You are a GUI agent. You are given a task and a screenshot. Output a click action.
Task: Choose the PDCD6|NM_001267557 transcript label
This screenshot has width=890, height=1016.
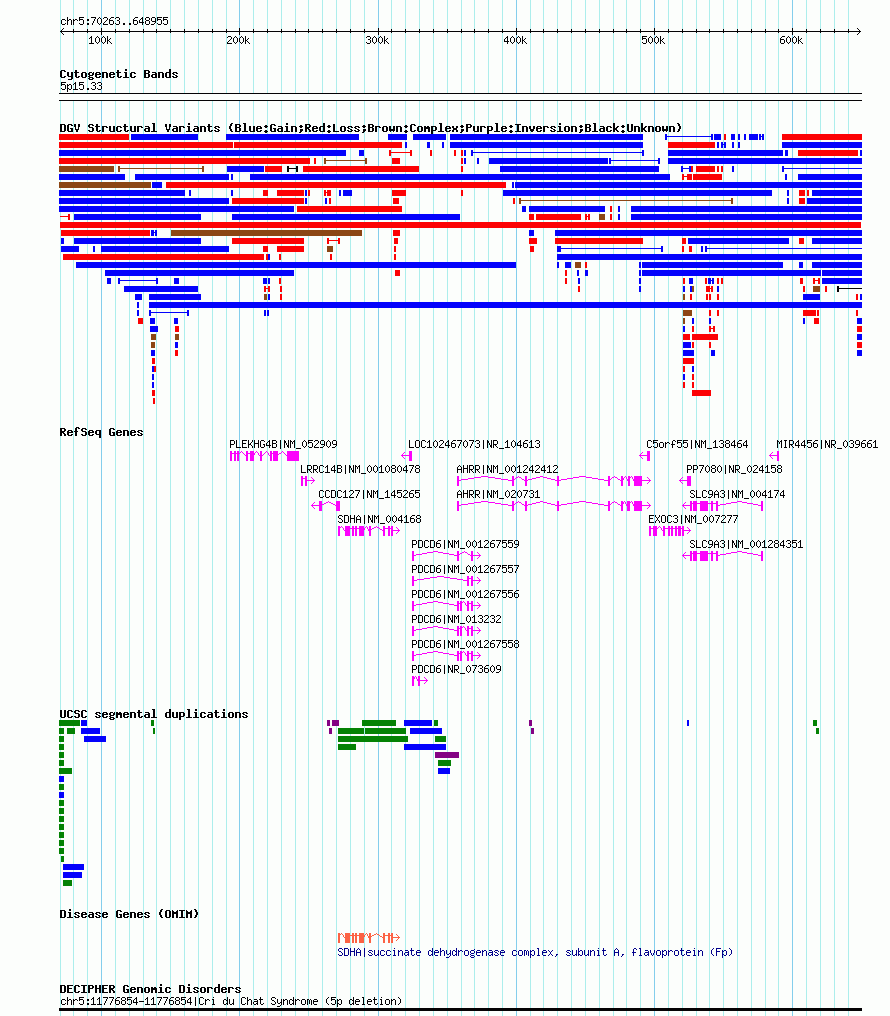[x=465, y=570]
